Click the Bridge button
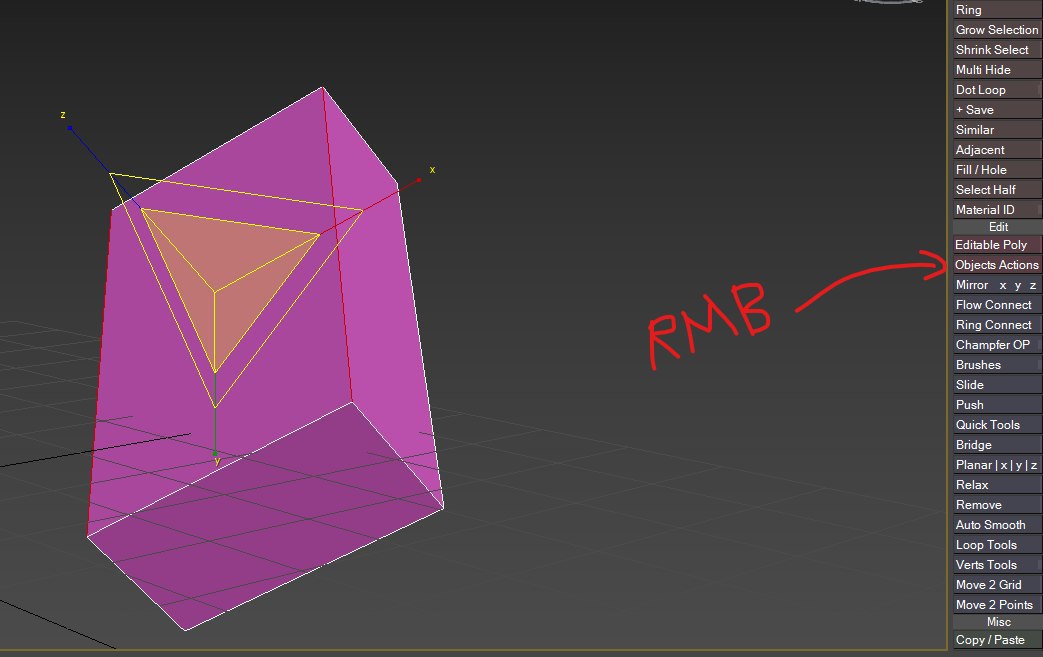Image resolution: width=1043 pixels, height=657 pixels. click(x=997, y=444)
